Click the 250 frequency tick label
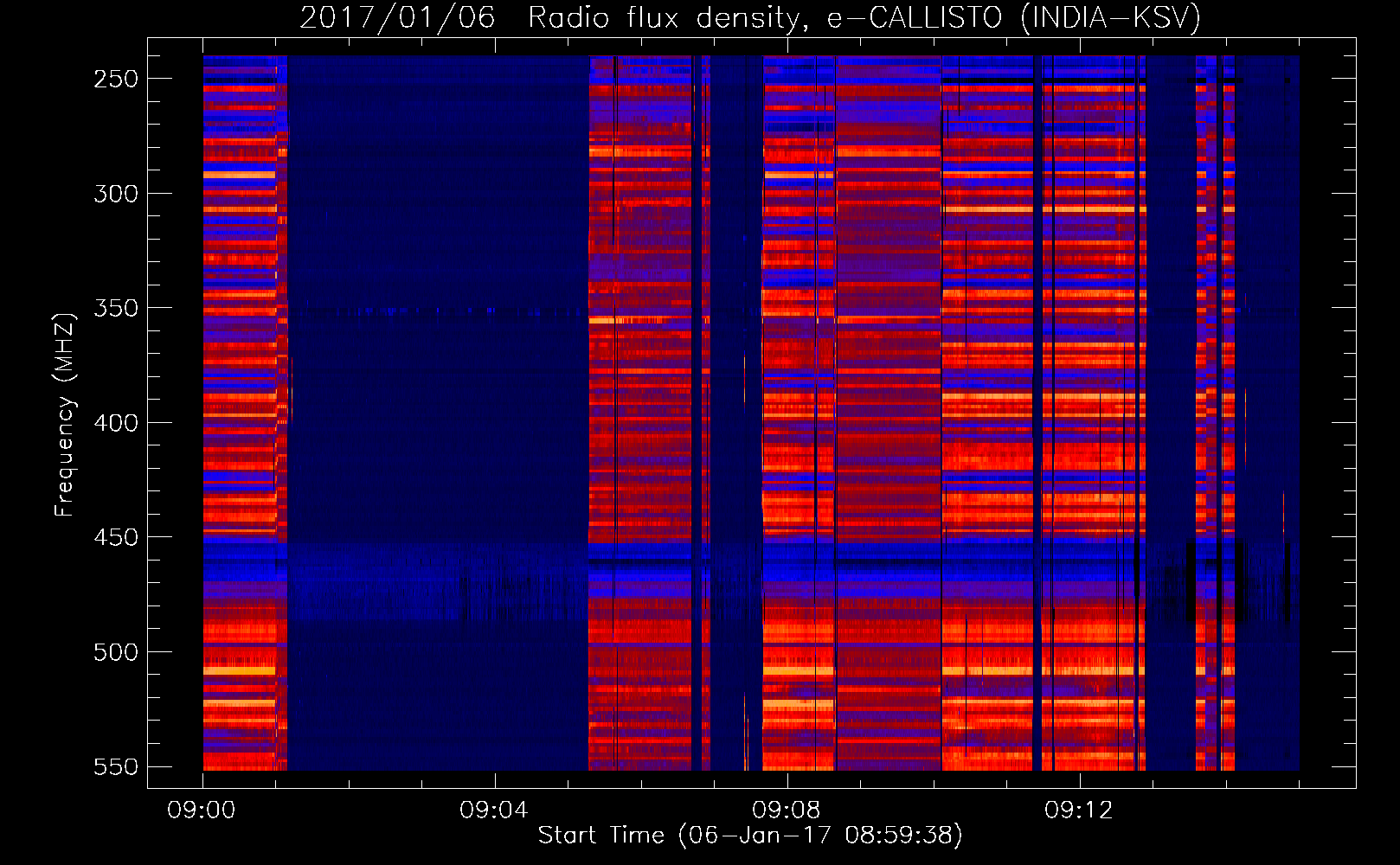 (116, 79)
